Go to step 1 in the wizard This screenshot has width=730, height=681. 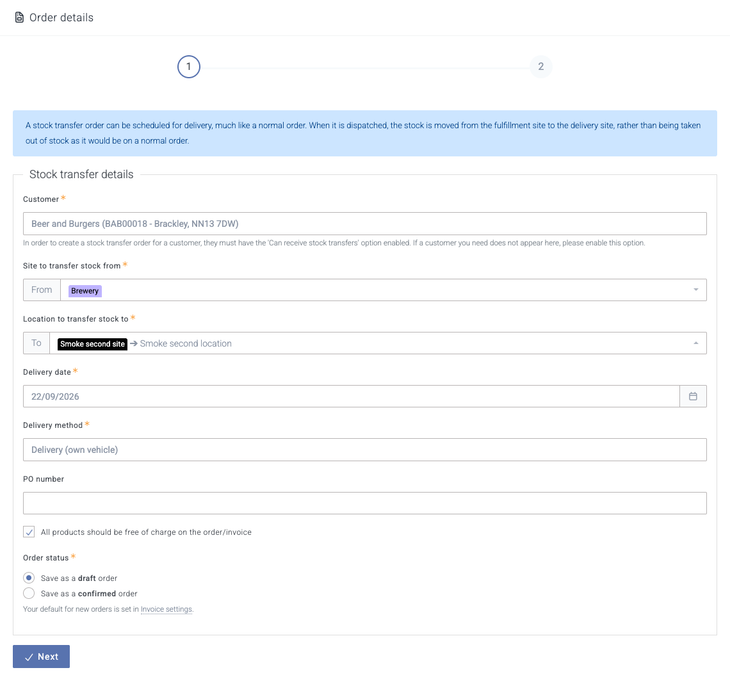[189, 67]
